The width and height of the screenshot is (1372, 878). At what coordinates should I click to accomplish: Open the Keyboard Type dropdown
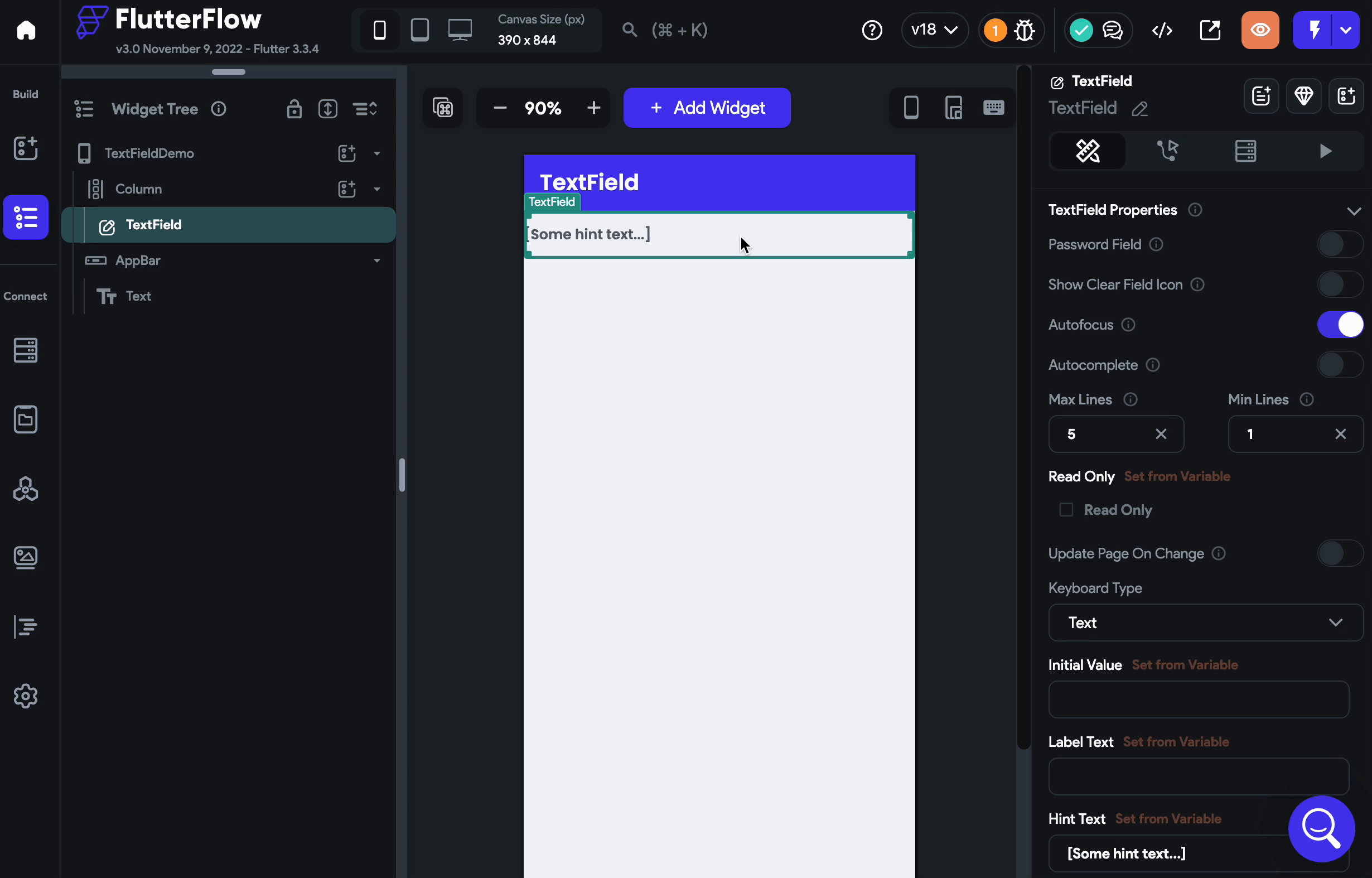[1206, 623]
